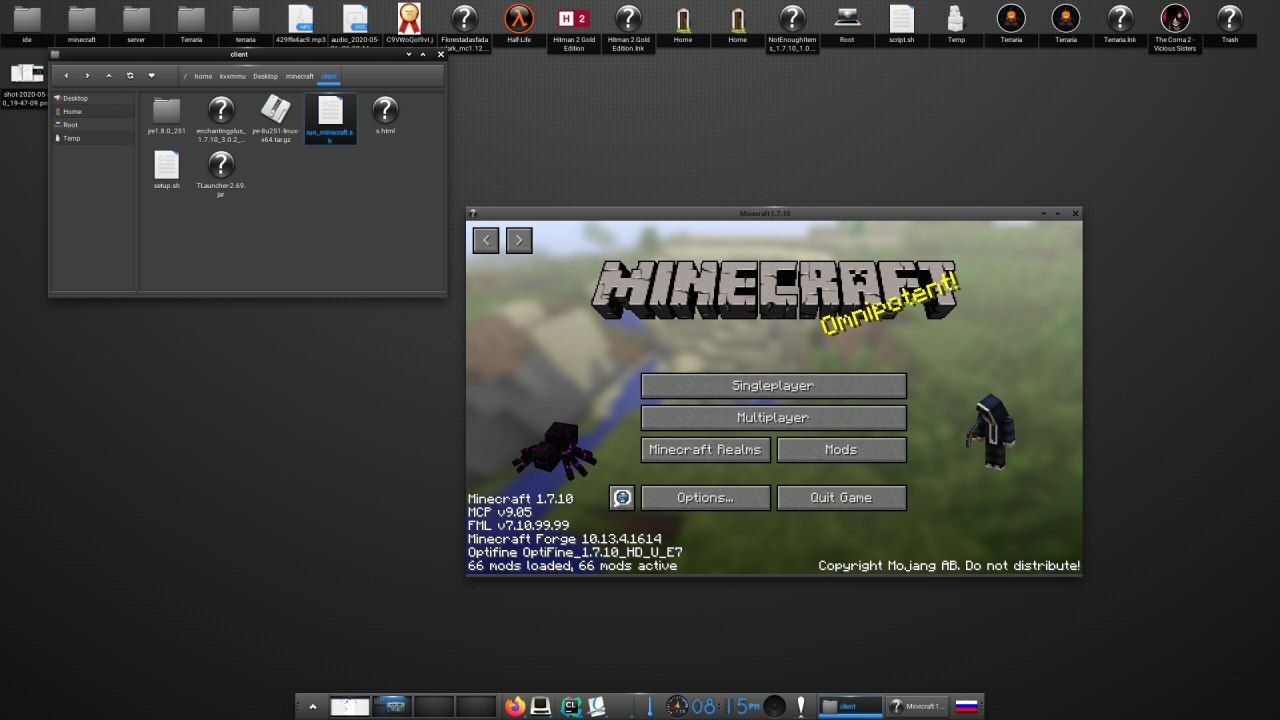Select the Temp desktop icon
1280x720 pixels.
956,24
